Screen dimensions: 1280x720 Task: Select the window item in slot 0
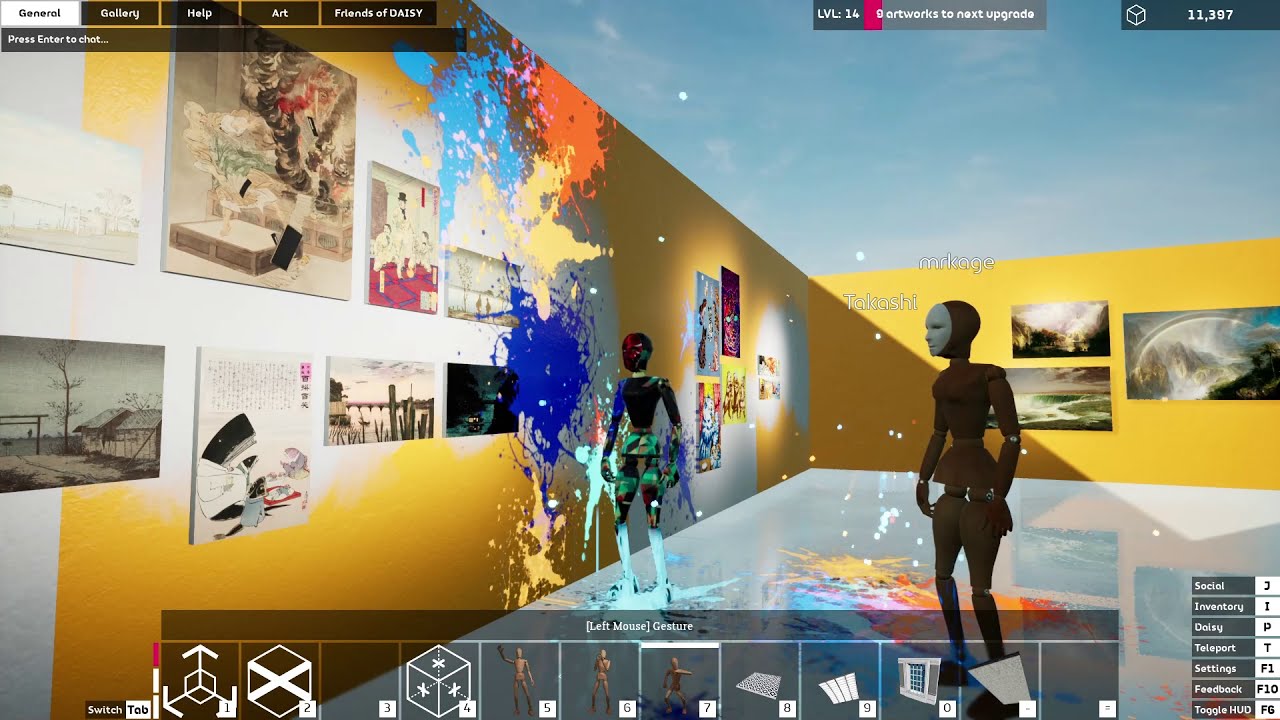pyautogui.click(x=920, y=681)
